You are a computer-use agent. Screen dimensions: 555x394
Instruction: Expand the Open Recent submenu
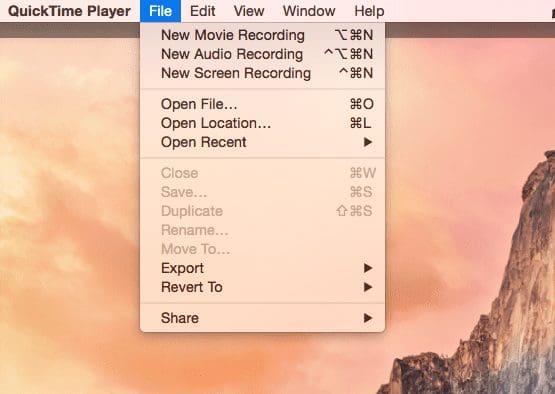tap(263, 142)
